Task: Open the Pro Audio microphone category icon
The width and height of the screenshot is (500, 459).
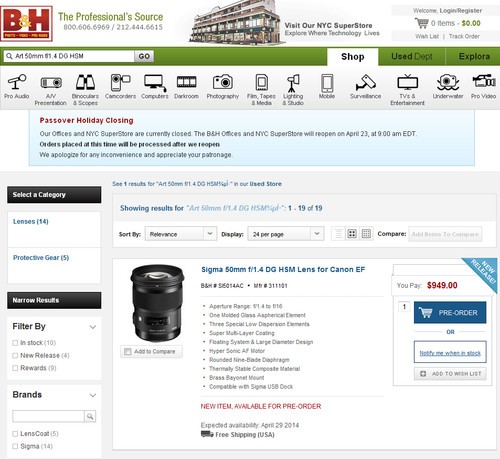Action: 17,82
